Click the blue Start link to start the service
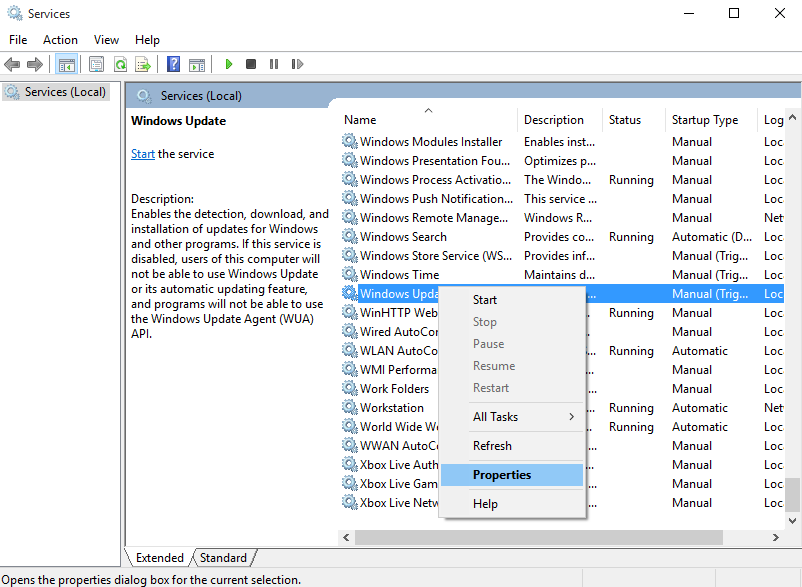Image resolution: width=802 pixels, height=587 pixels. click(143, 154)
